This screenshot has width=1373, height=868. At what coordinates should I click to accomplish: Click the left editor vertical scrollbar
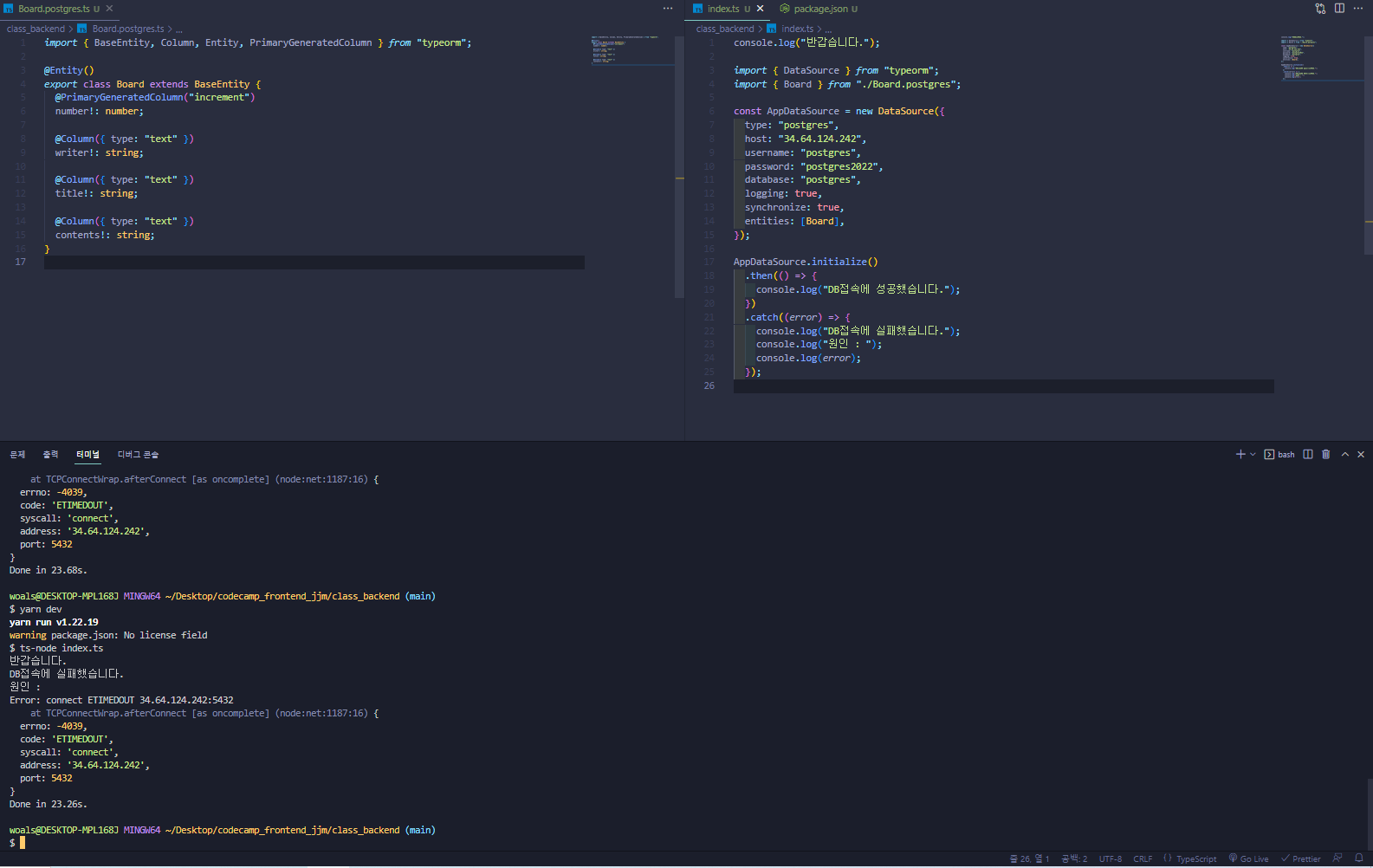point(679,166)
